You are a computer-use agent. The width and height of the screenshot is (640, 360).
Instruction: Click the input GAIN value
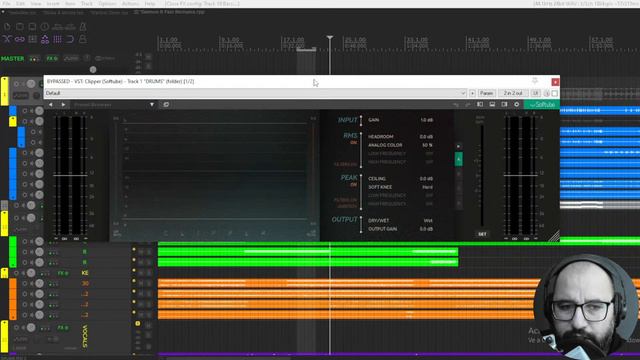[x=427, y=120]
